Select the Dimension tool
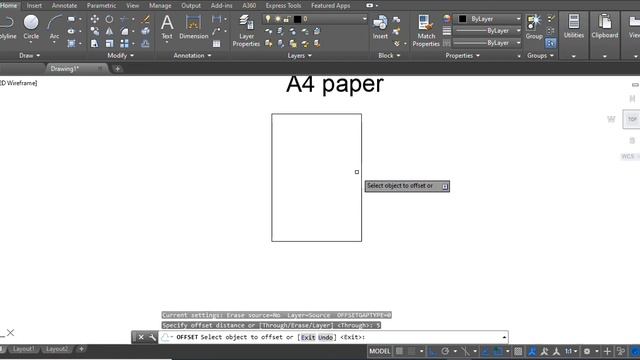 pos(193,27)
